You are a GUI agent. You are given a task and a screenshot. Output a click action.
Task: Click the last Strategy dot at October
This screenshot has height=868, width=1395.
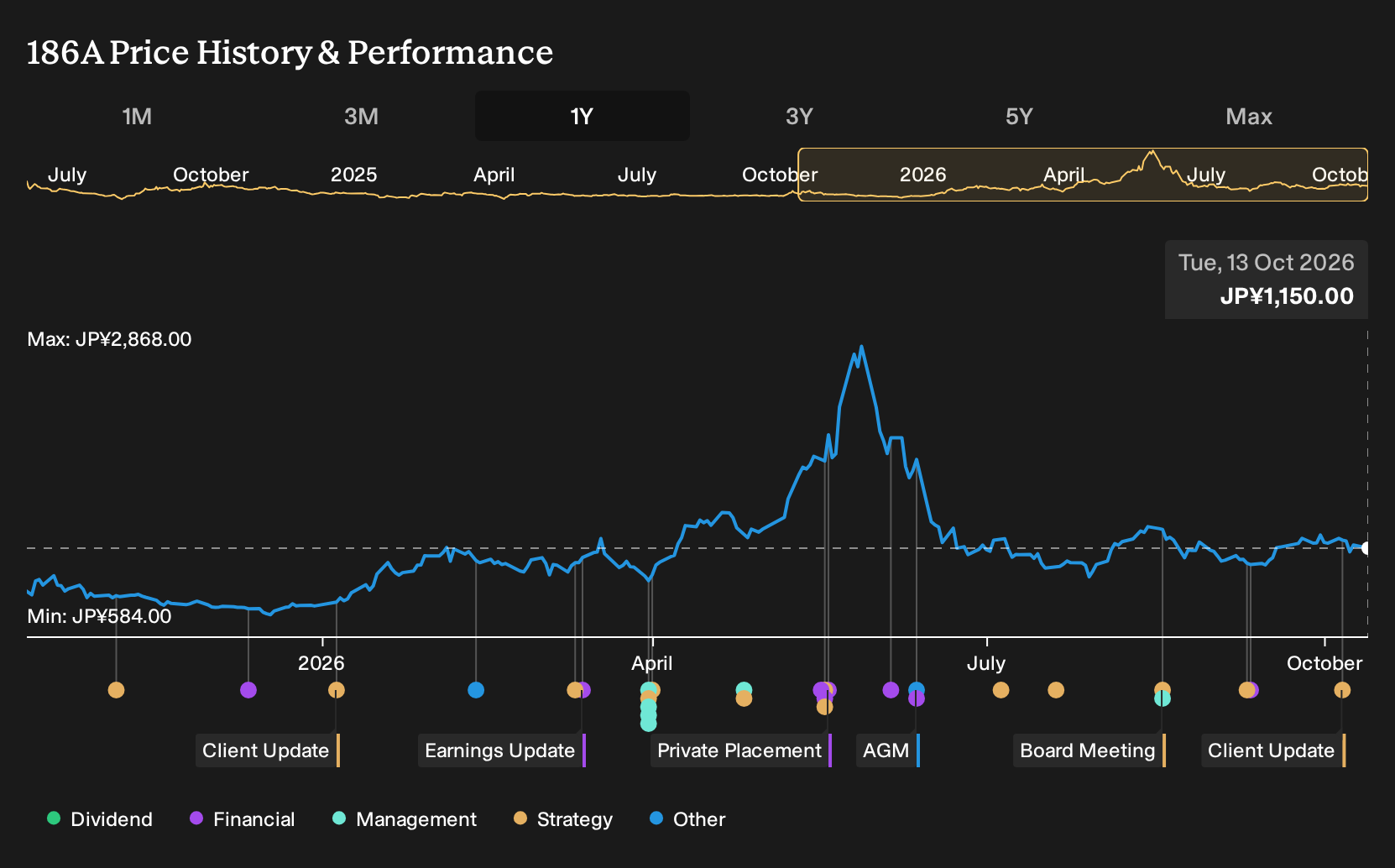1342,690
